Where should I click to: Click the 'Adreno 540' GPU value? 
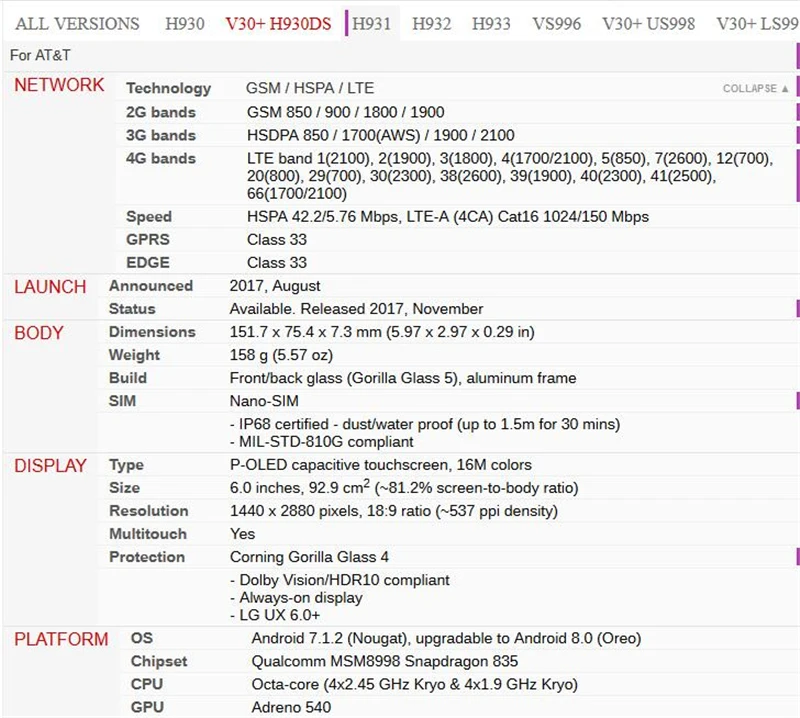[291, 707]
